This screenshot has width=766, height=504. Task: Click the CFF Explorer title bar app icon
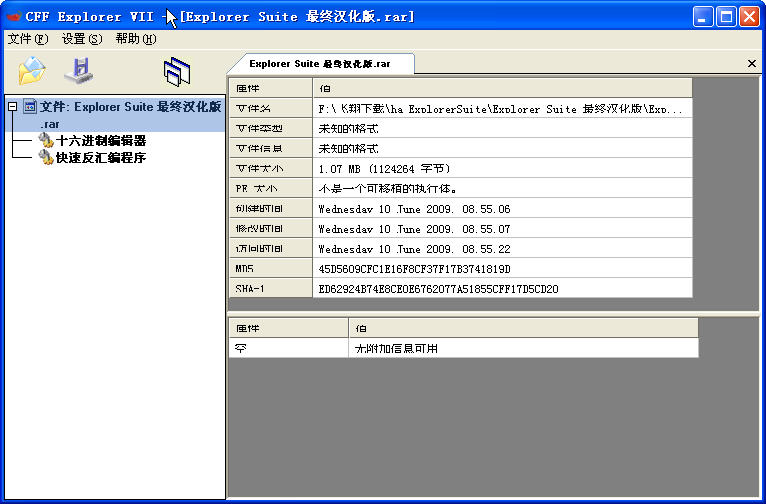(x=14, y=17)
